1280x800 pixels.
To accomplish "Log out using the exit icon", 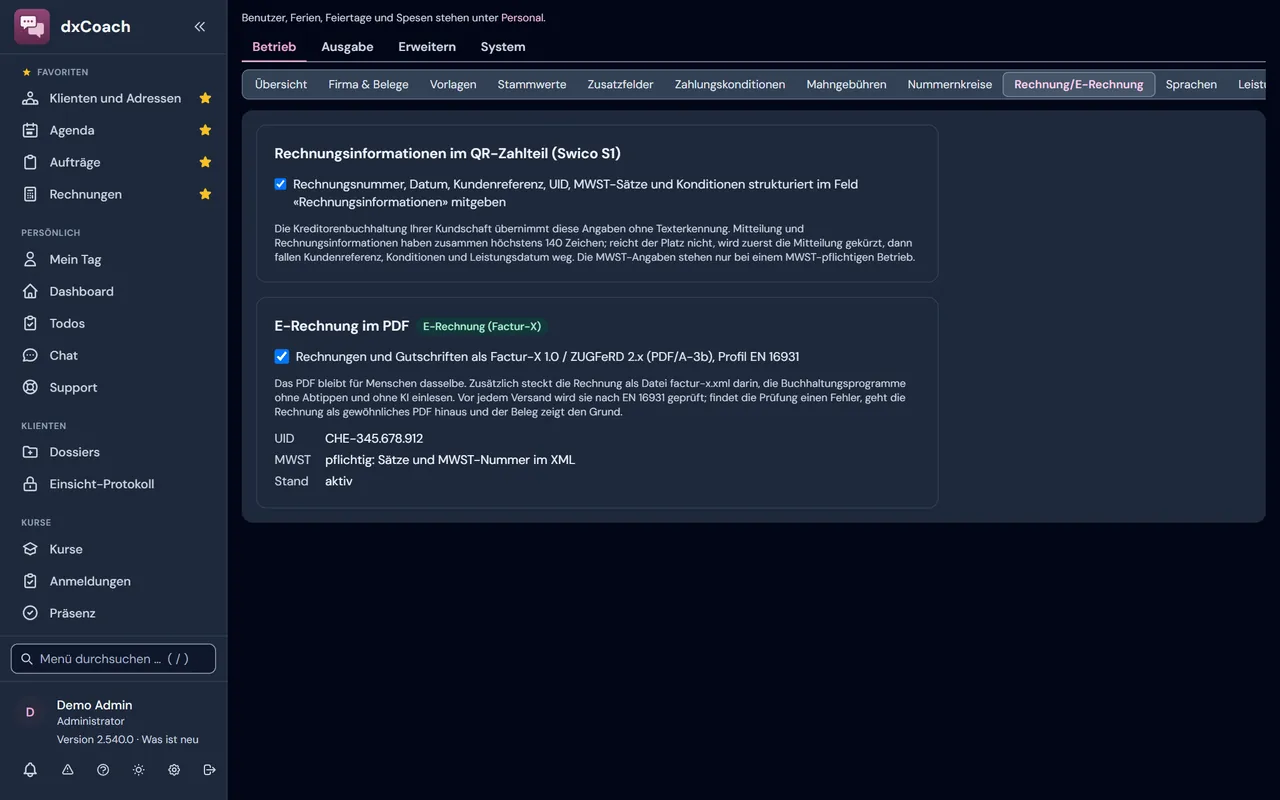I will (x=209, y=770).
